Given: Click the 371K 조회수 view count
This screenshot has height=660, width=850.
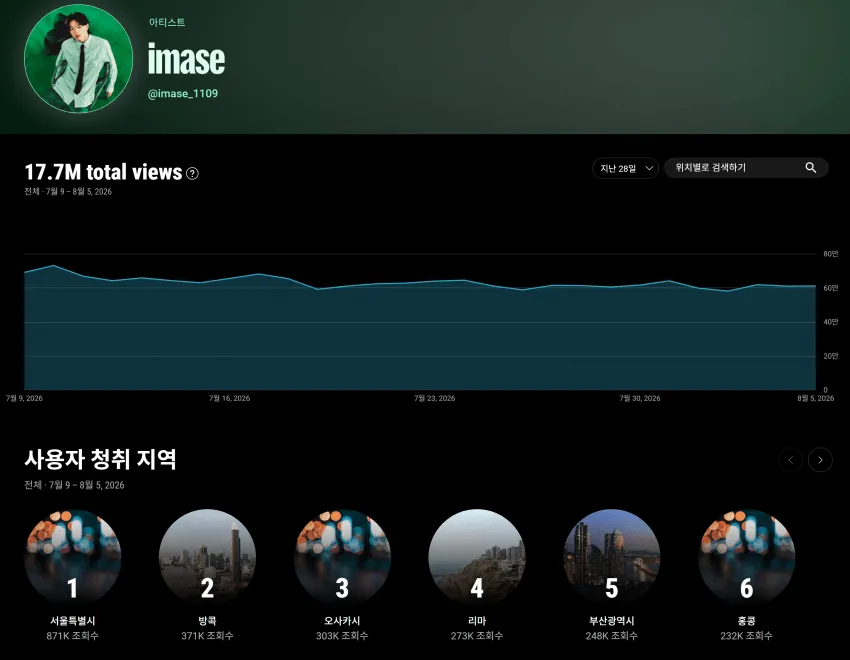Looking at the screenshot, I should pos(207,636).
